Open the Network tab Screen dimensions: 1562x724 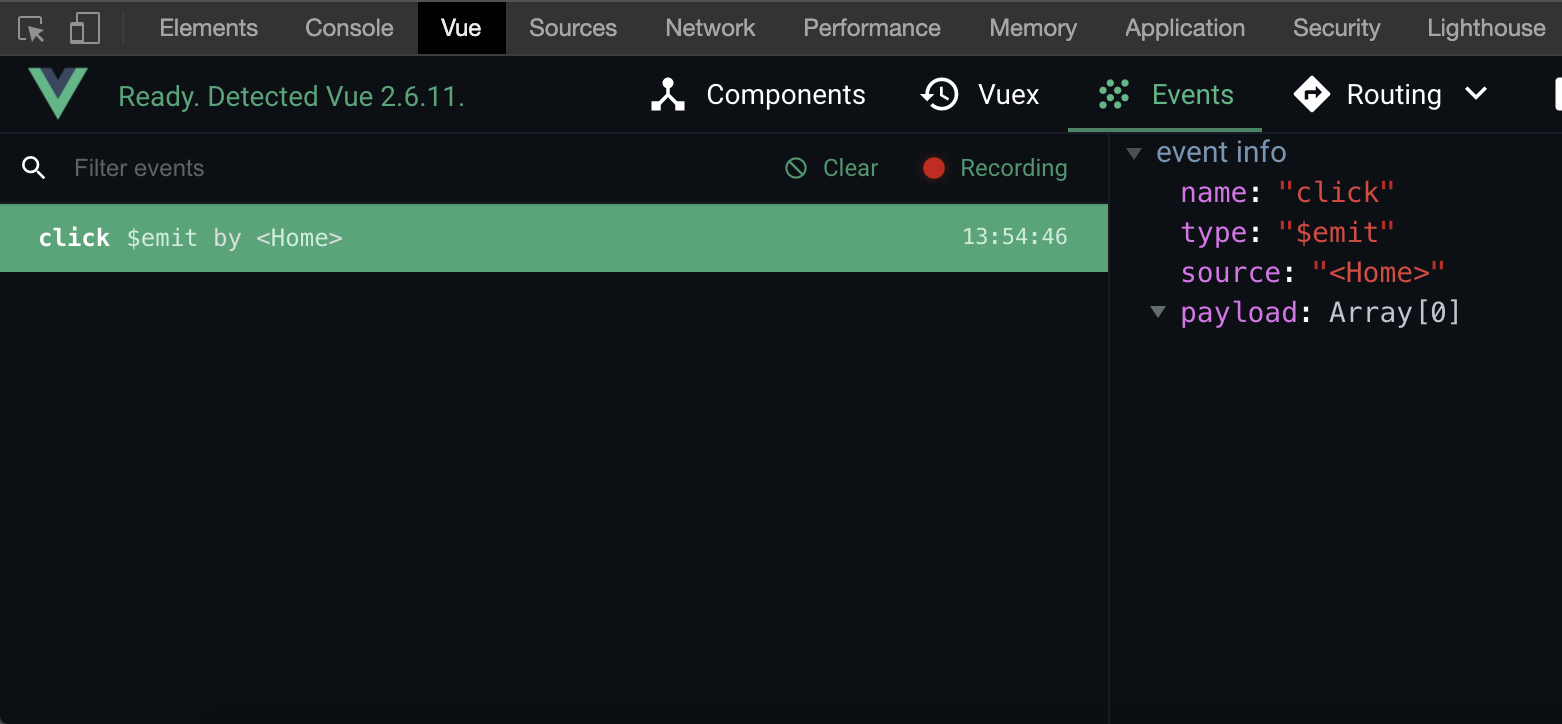coord(710,28)
